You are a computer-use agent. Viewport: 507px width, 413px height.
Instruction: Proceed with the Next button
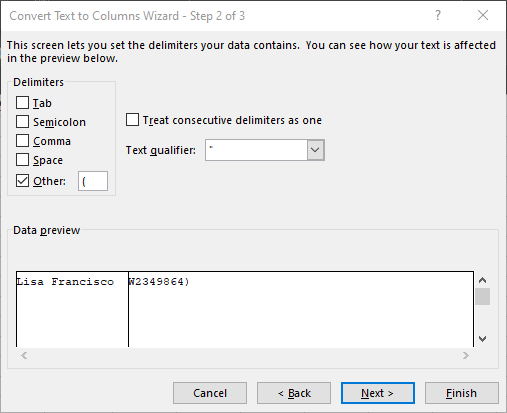click(378, 393)
